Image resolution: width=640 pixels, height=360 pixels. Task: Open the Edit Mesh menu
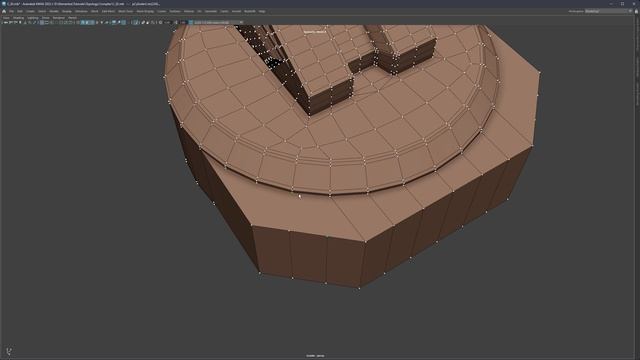tap(108, 11)
